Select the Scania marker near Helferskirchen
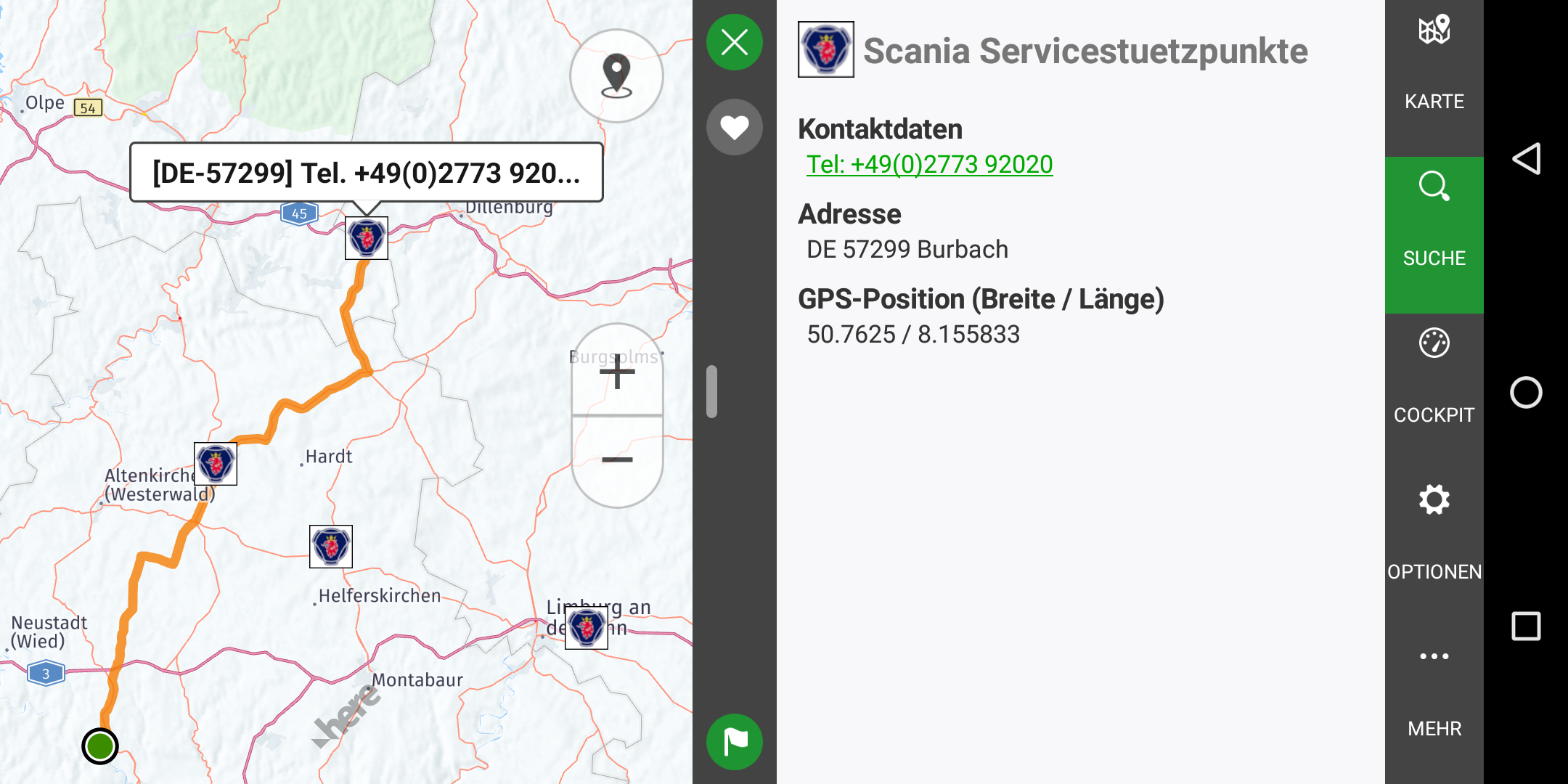The height and width of the screenshot is (784, 1568). pos(331,547)
